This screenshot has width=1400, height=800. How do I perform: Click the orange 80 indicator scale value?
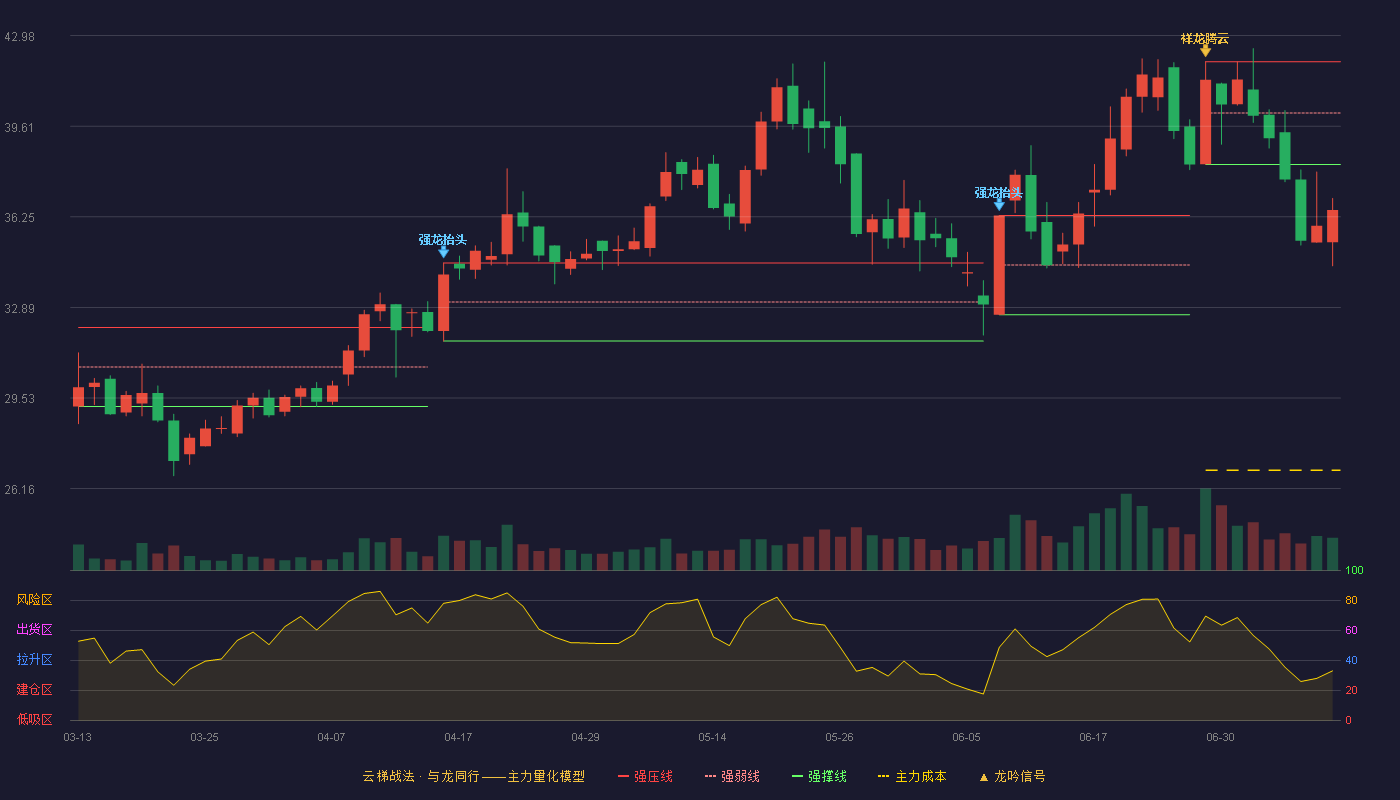tap(1351, 600)
